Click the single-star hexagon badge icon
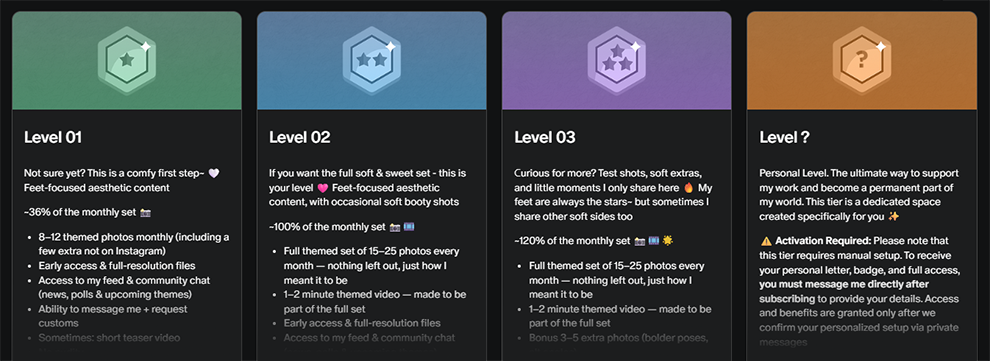The width and height of the screenshot is (990, 361). pyautogui.click(x=127, y=61)
